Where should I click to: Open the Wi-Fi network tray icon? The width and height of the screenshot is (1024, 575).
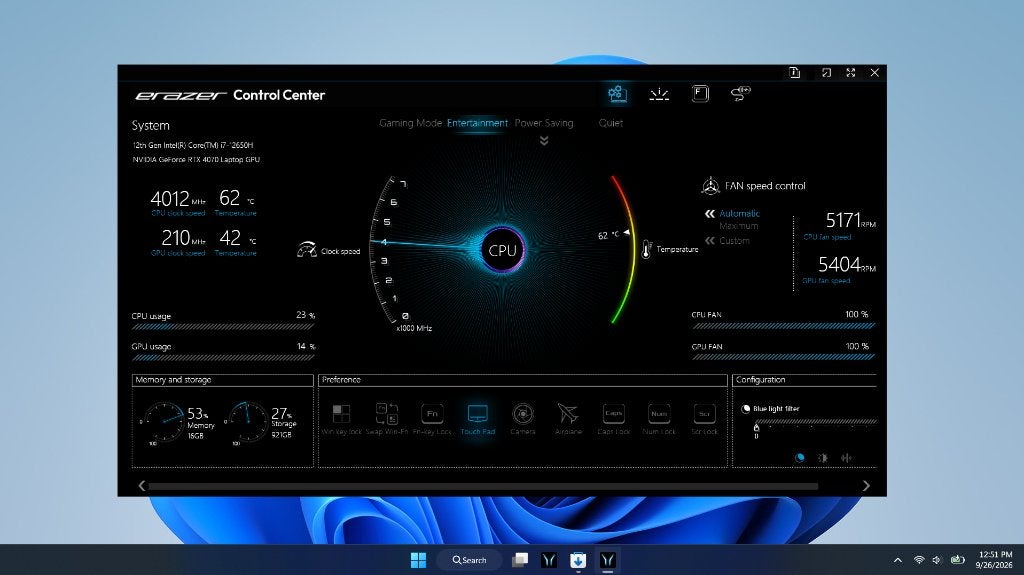[x=919, y=560]
